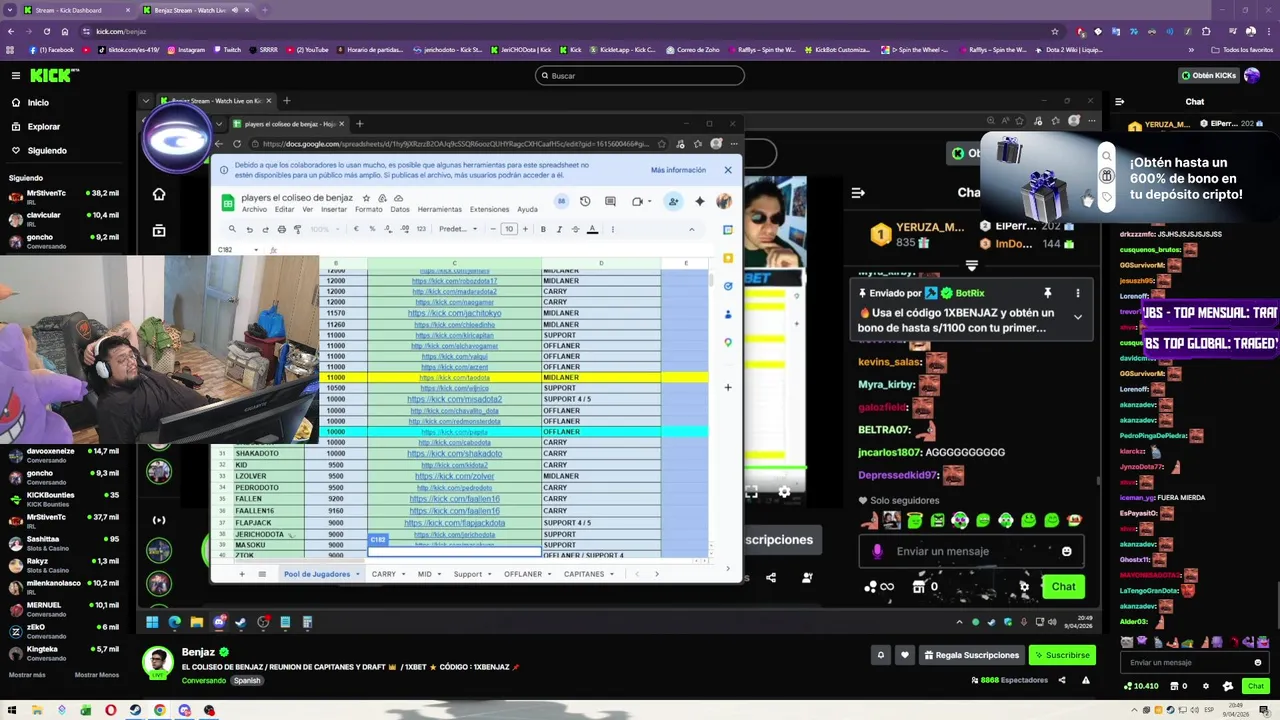Click the font size field showing 10

click(x=509, y=229)
